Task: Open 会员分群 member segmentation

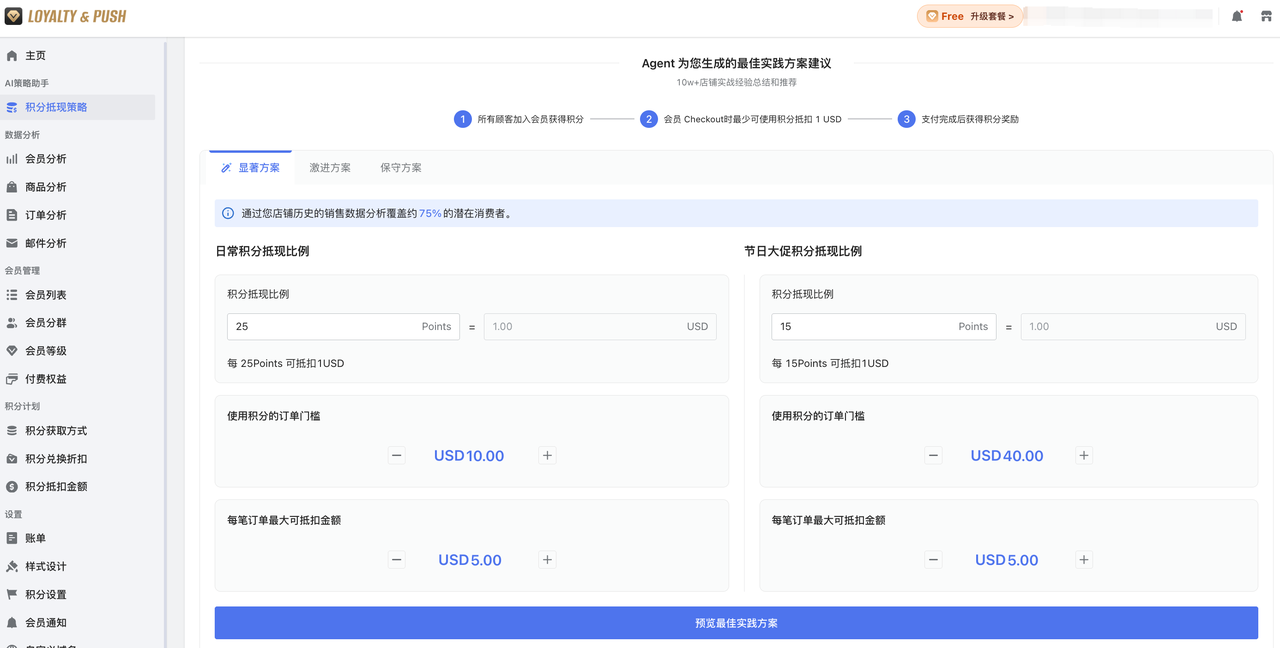Action: (x=48, y=322)
